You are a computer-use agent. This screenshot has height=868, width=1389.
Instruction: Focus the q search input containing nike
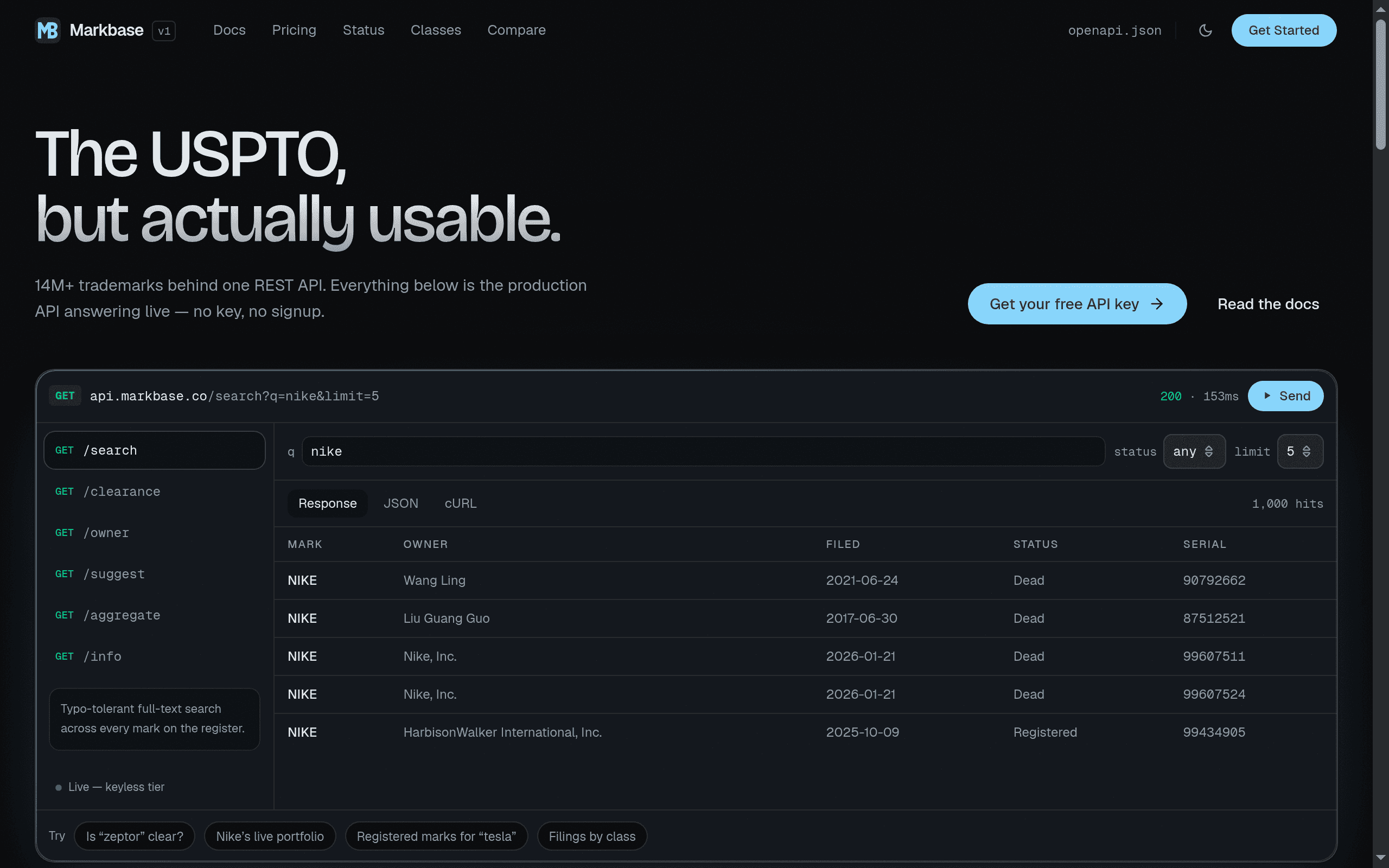[703, 451]
